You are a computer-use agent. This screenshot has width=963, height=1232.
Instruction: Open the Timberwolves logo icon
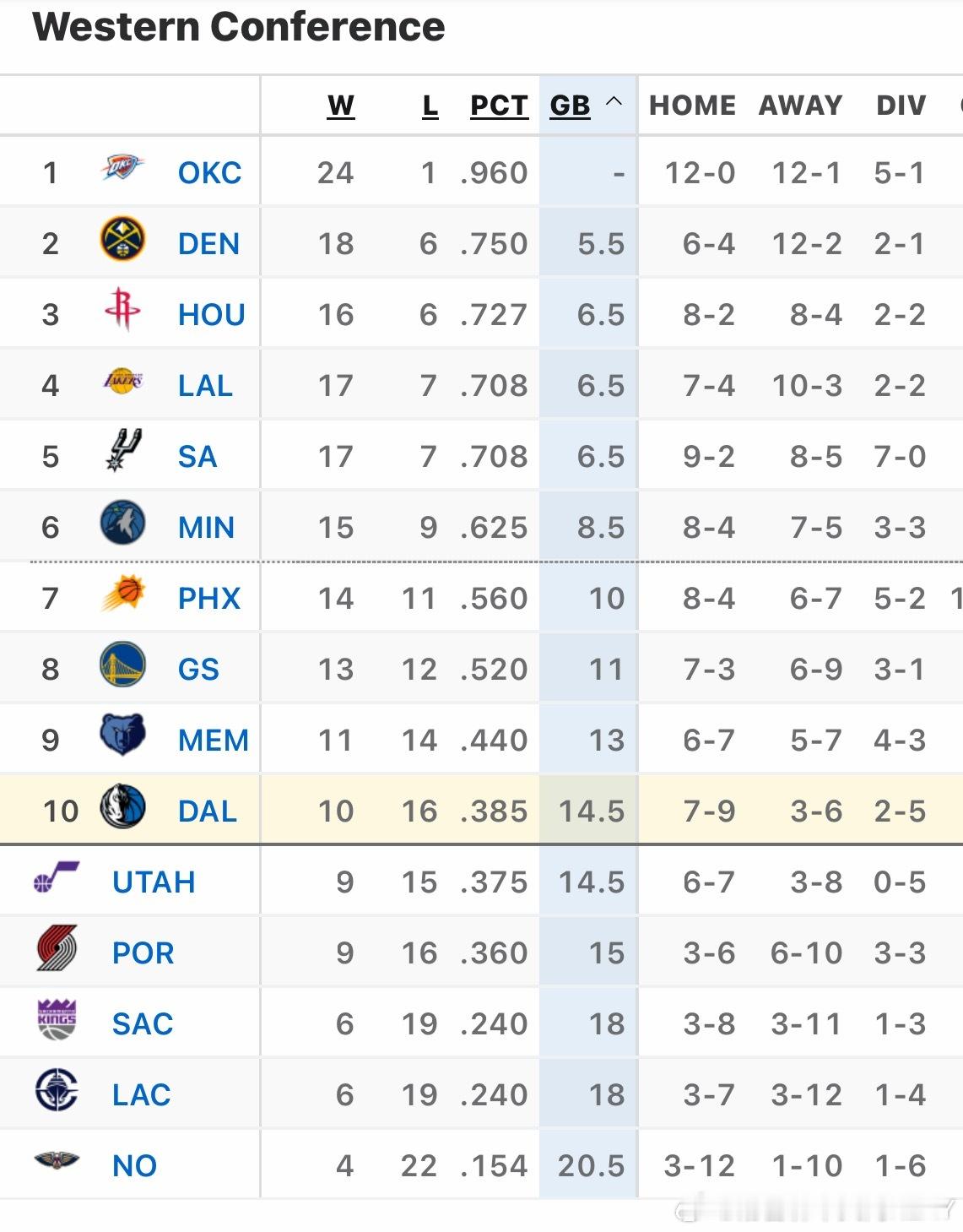[122, 523]
